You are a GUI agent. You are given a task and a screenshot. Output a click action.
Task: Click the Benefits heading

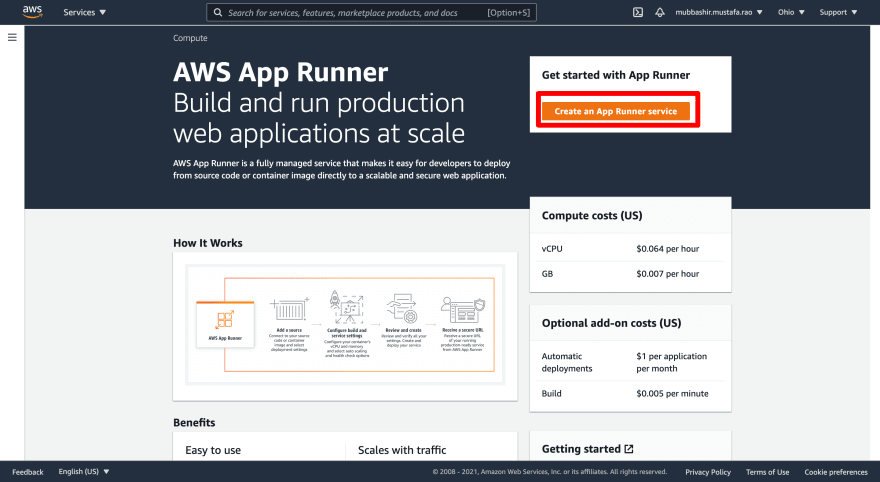(194, 423)
